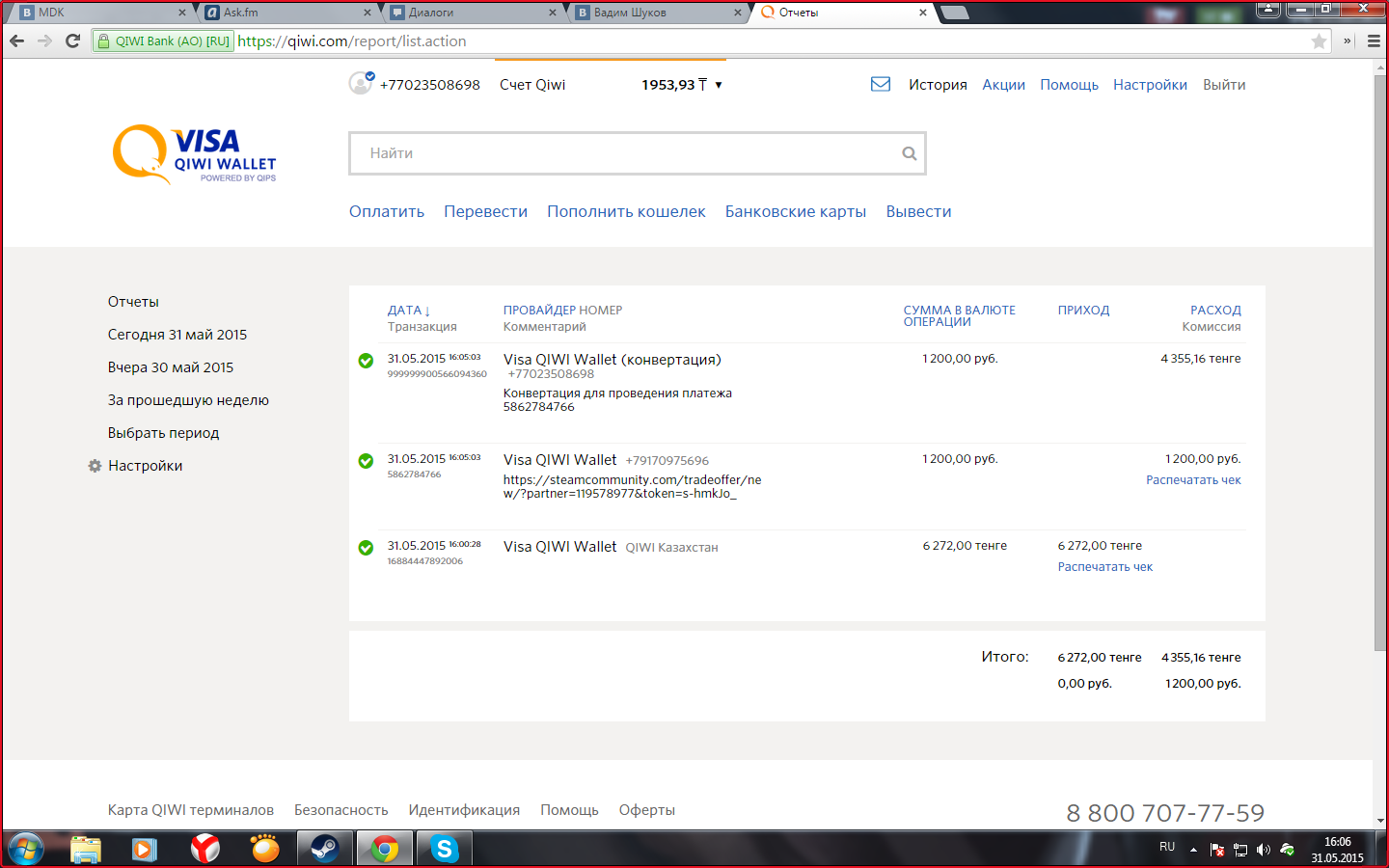Click the Visa QIWI Wallet logo
The height and width of the screenshot is (868, 1389).
[195, 154]
